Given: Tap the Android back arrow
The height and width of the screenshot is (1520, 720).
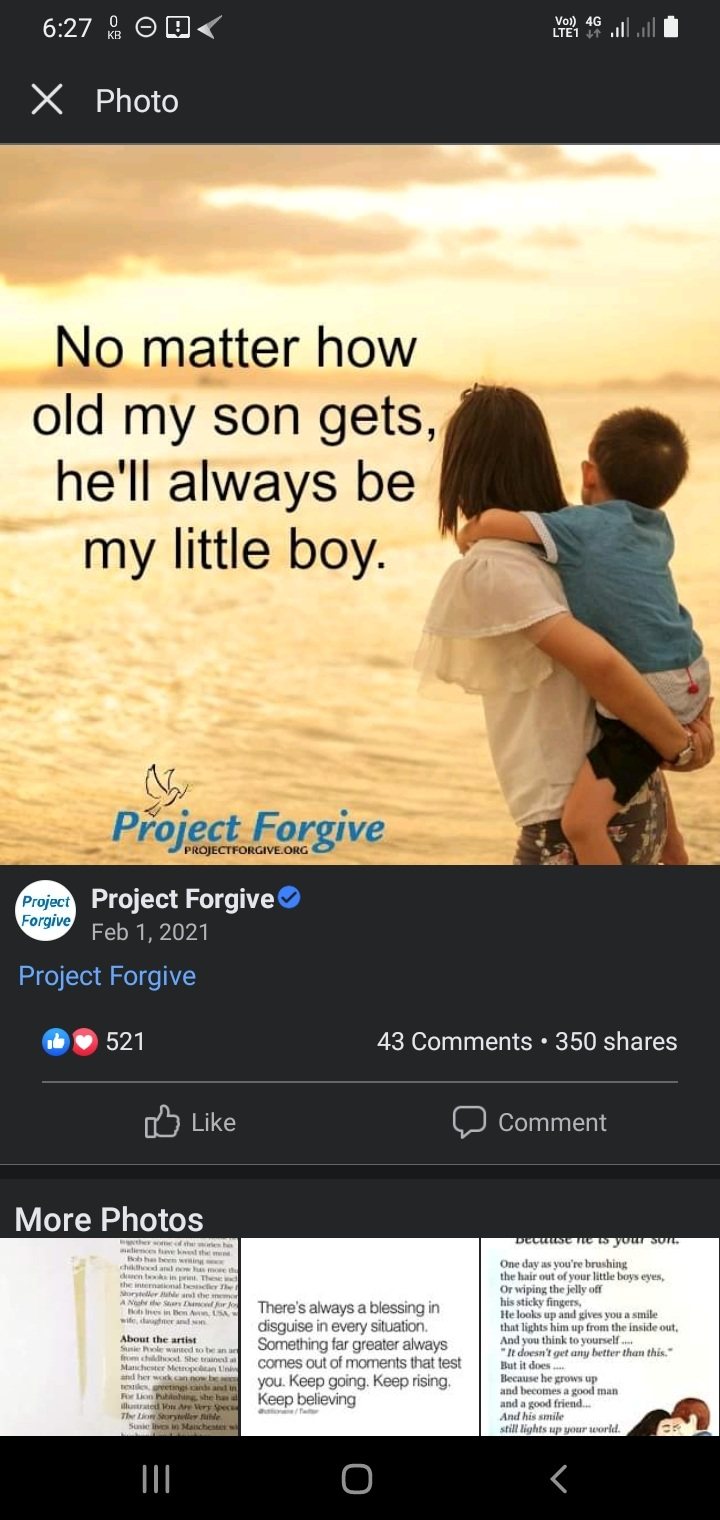Looking at the screenshot, I should click(560, 1479).
